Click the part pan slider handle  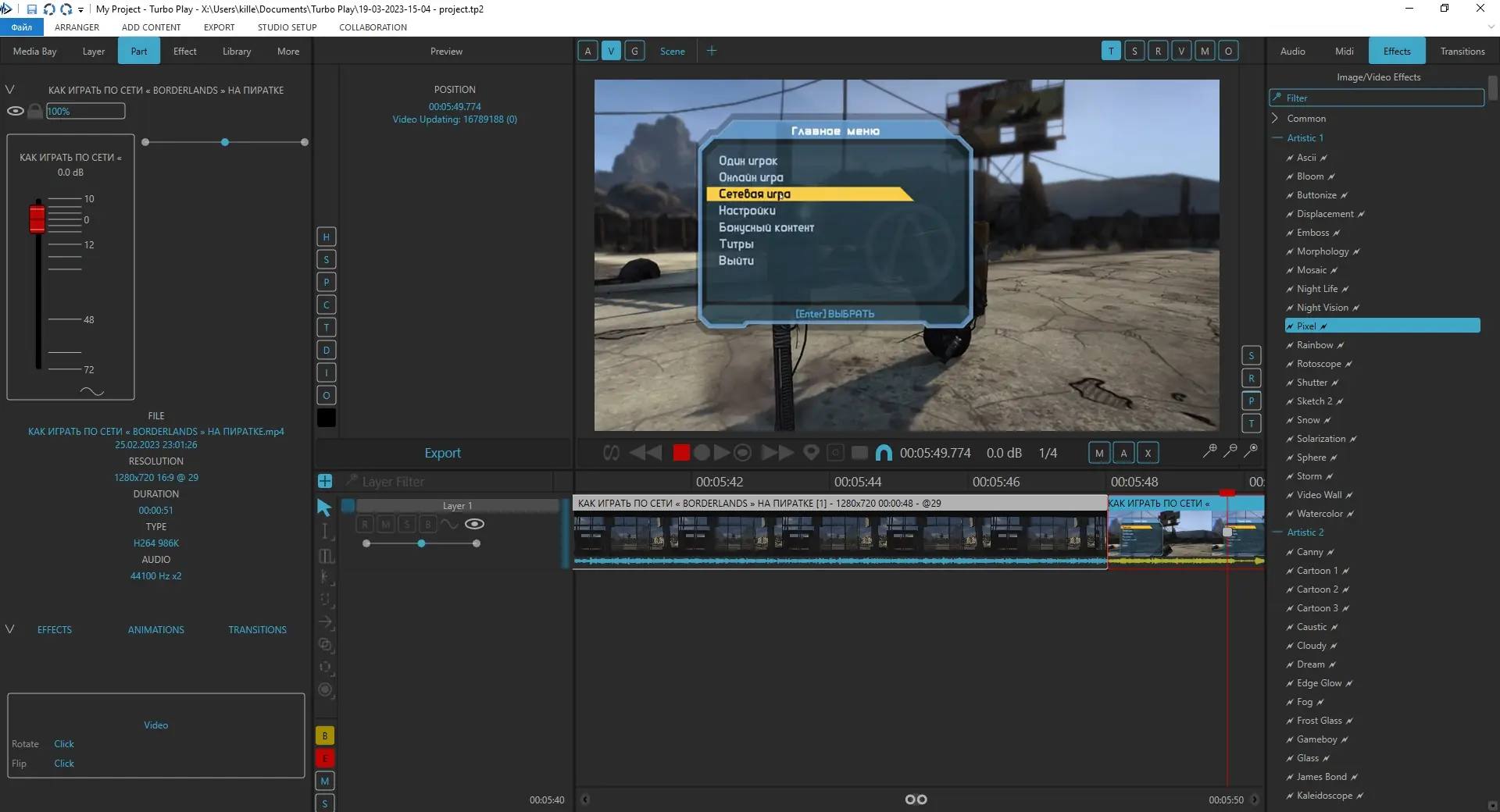tap(225, 142)
